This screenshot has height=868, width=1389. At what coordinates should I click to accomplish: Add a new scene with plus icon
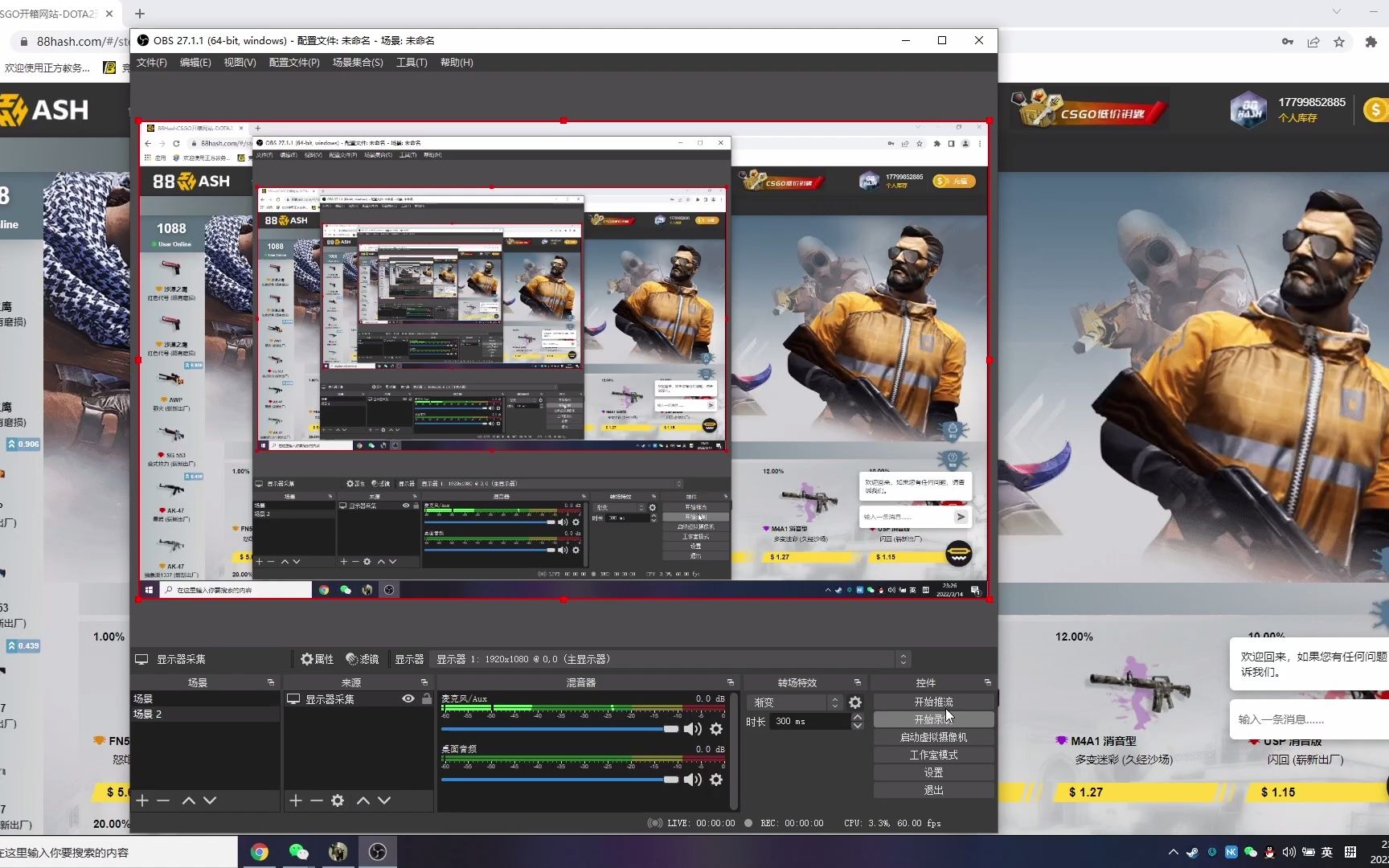142,800
